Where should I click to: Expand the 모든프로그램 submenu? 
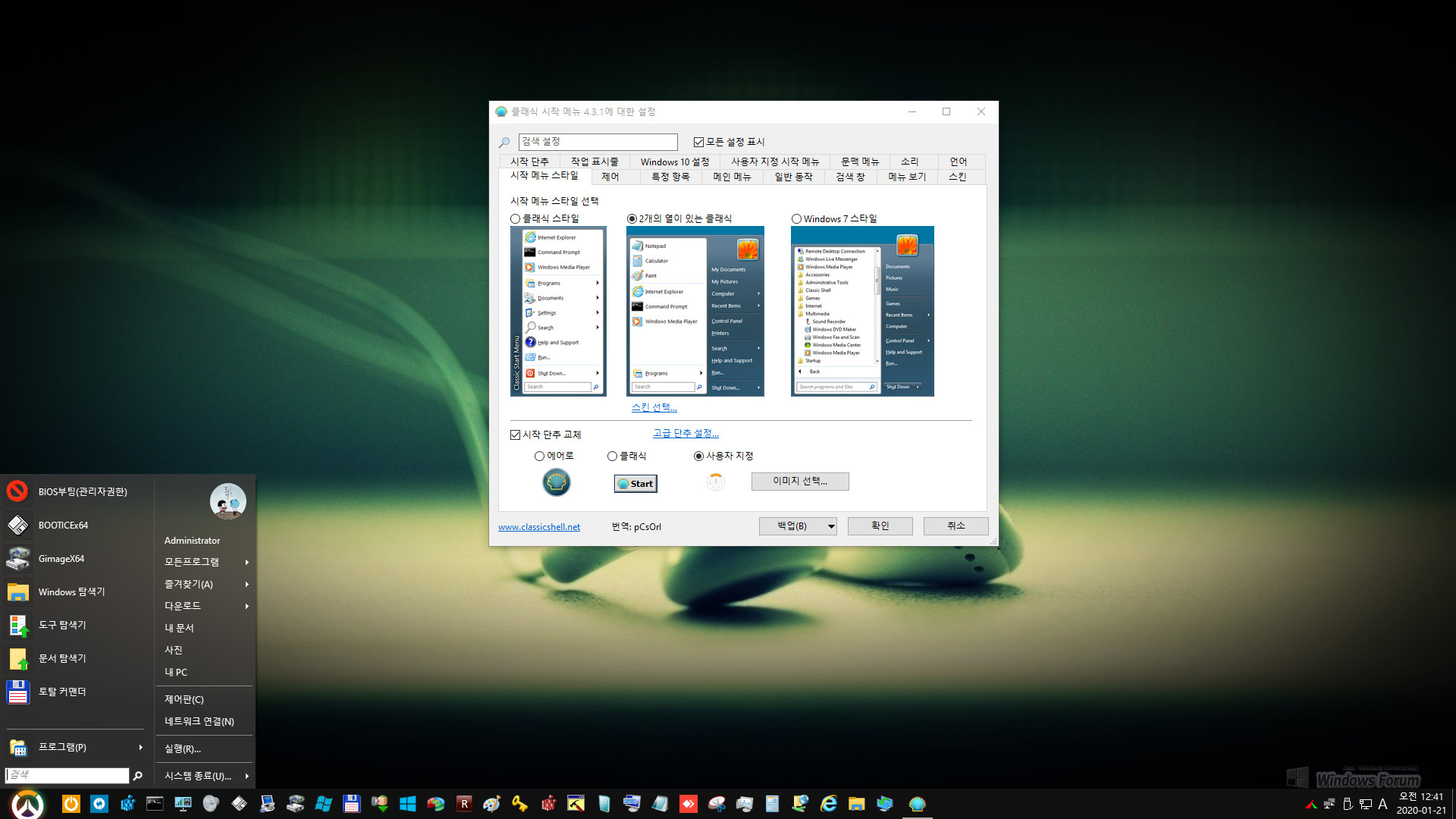(x=205, y=562)
